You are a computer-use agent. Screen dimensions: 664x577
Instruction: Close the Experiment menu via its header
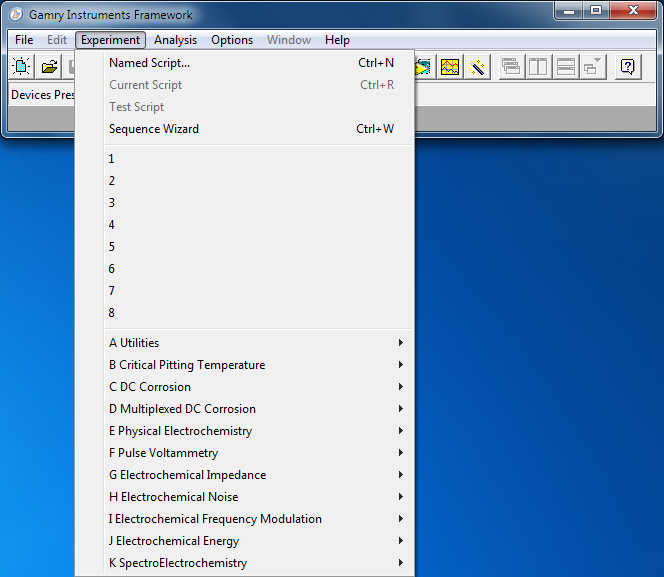[x=111, y=40]
